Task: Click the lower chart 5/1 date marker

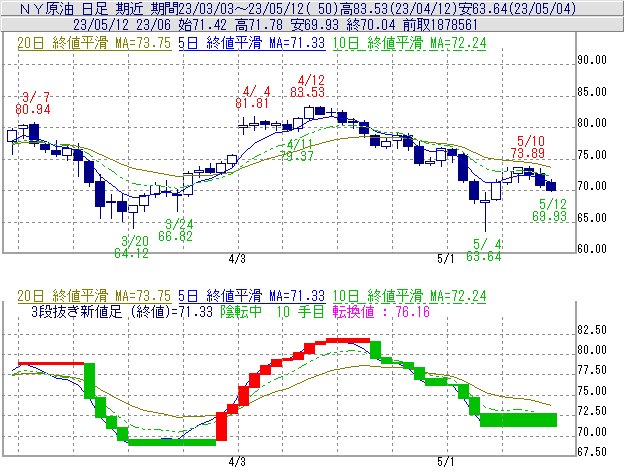Action: tap(446, 462)
